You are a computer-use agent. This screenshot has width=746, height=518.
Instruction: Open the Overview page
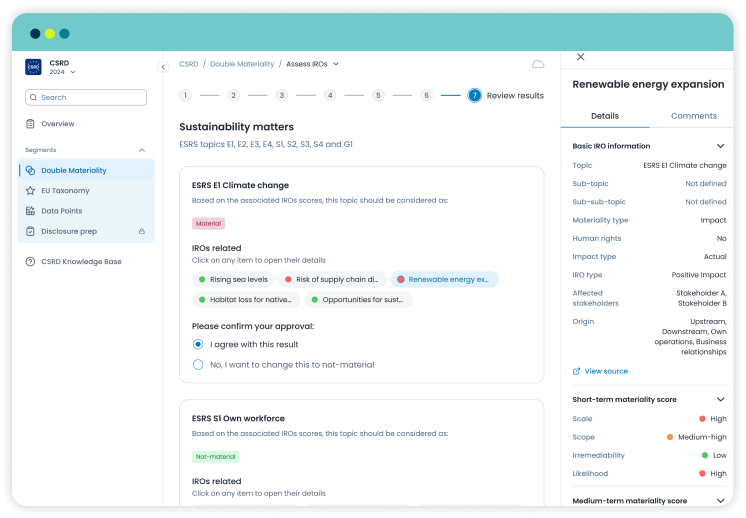coord(58,124)
